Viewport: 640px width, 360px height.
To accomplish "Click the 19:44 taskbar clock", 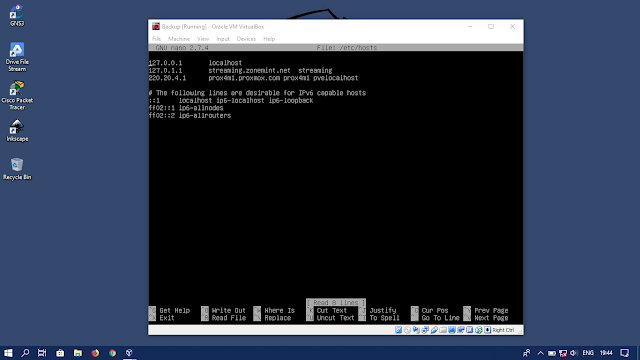I will (x=606, y=353).
